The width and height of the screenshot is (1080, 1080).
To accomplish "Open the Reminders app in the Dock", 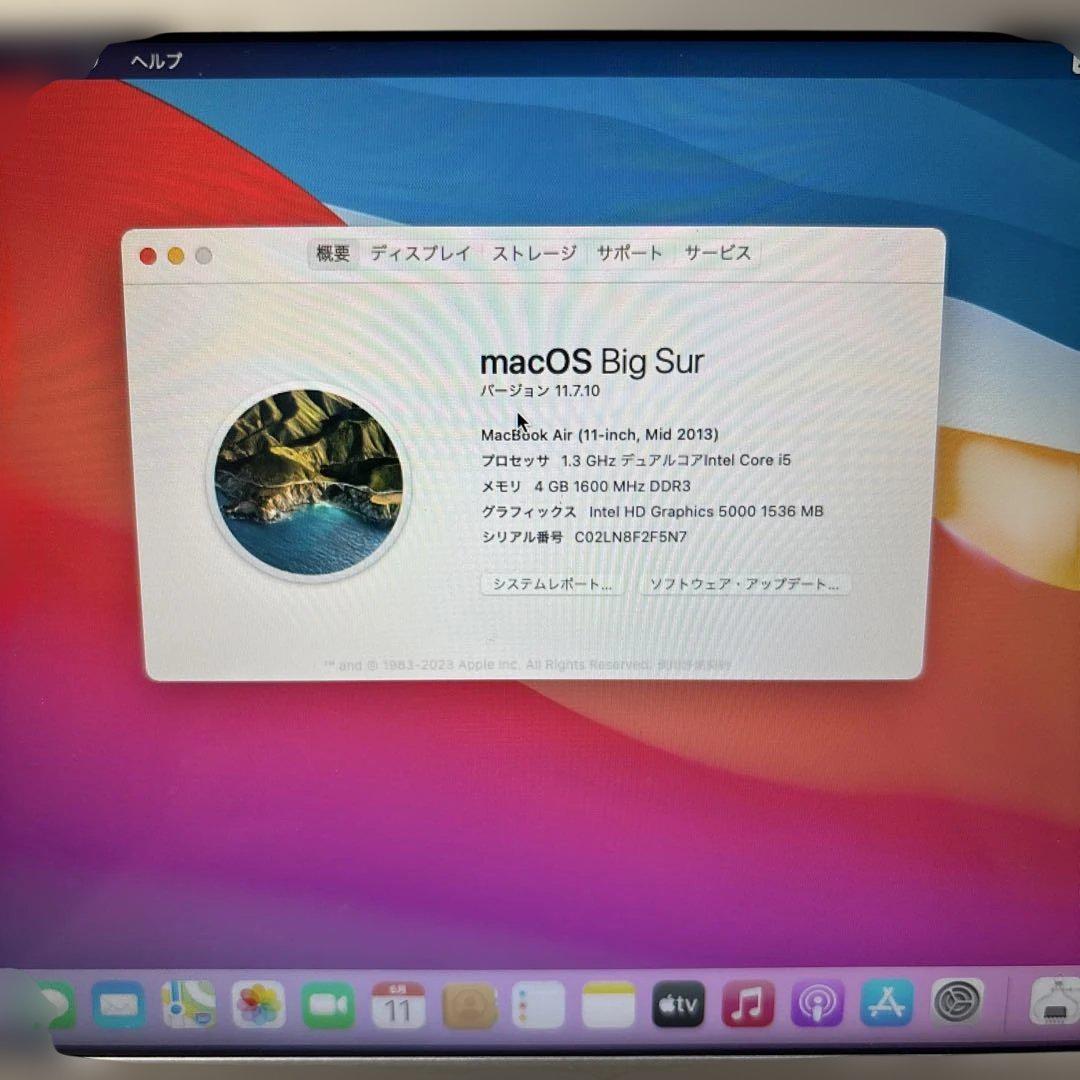I will (x=539, y=1005).
